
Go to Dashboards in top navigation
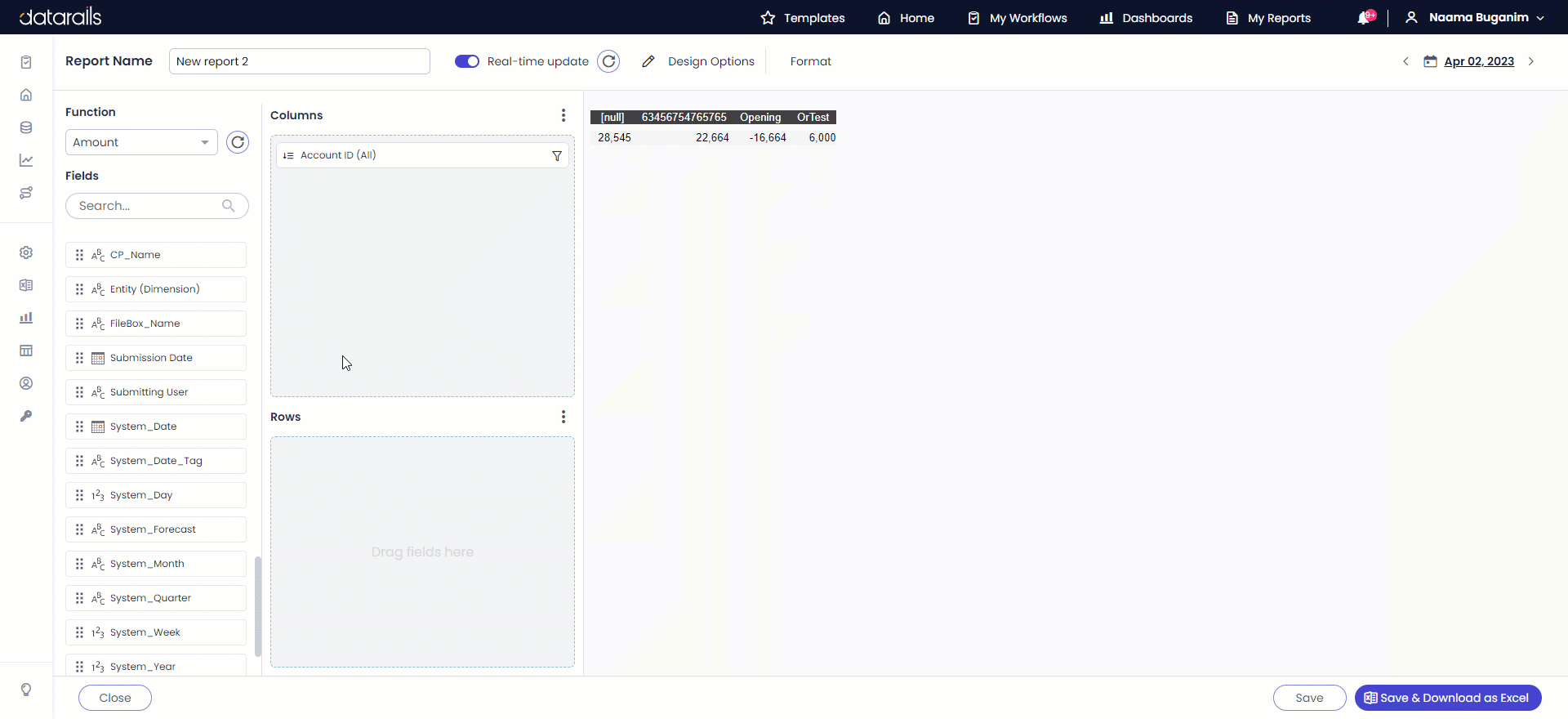click(x=1146, y=18)
